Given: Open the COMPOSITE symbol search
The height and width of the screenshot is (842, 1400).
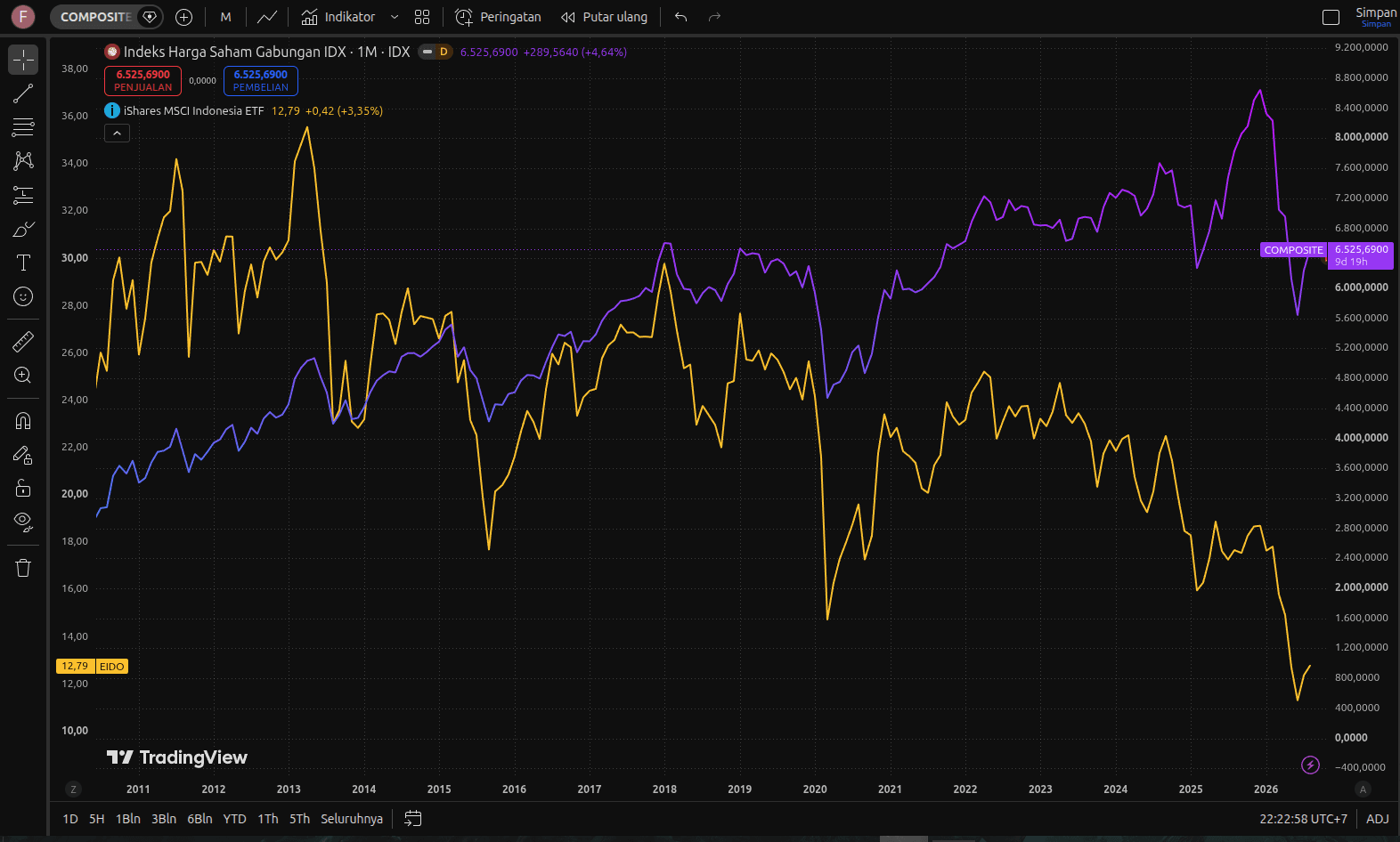Looking at the screenshot, I should click(x=95, y=17).
